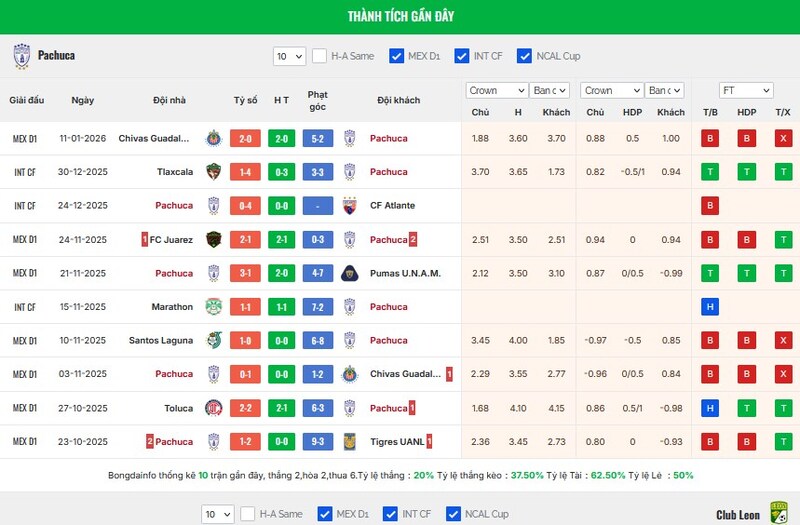Click the Pachuca club crest in header
The width and height of the screenshot is (800, 525).
(21, 56)
